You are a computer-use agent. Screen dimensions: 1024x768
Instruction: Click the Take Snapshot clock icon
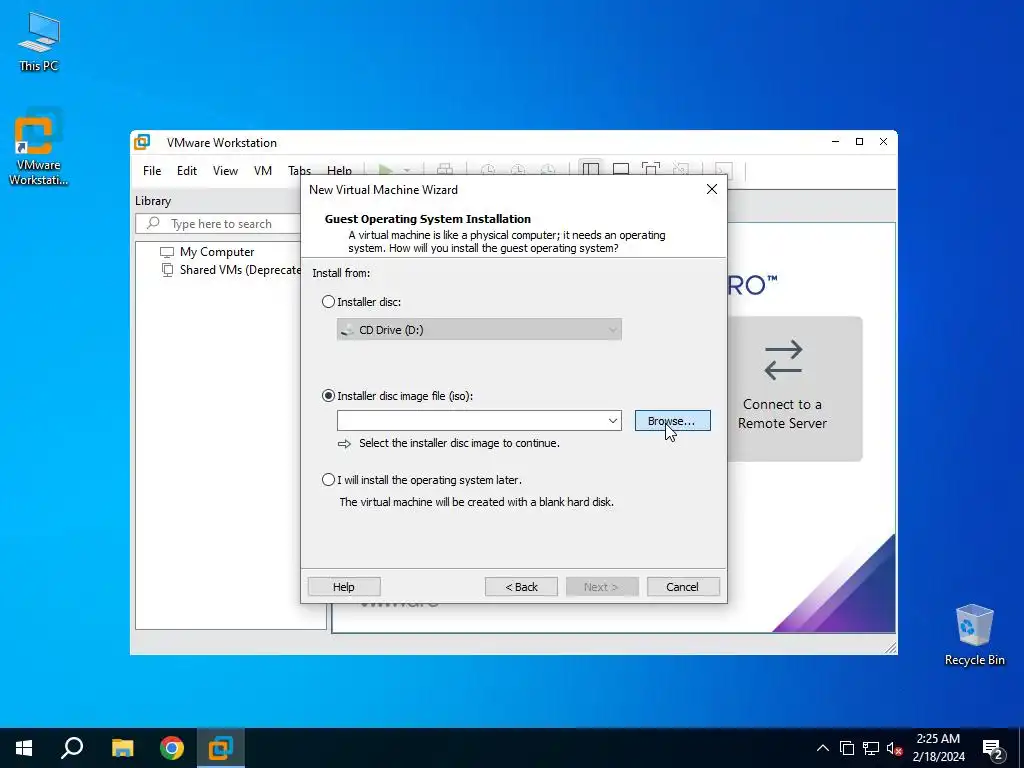coord(488,170)
